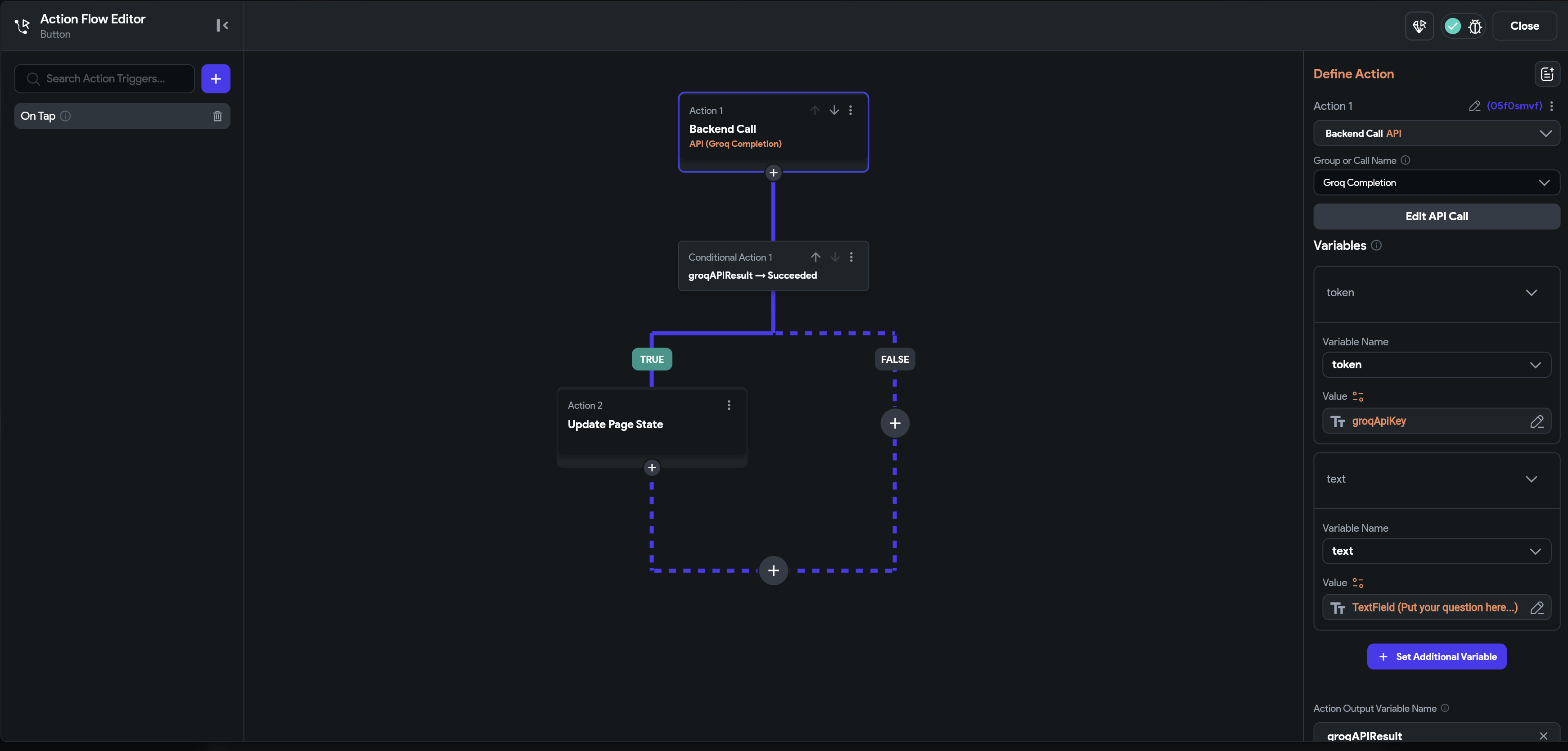Collapse the token variable section

click(x=1531, y=293)
